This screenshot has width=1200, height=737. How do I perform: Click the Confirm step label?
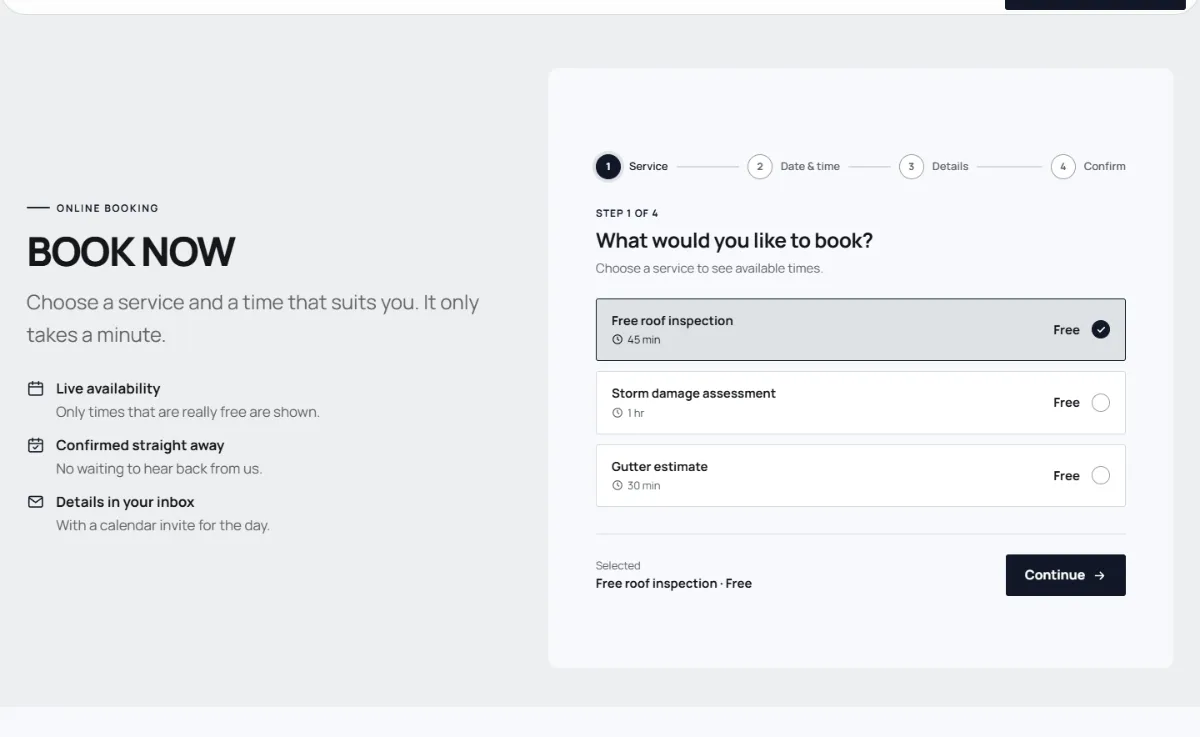pyautogui.click(x=1105, y=167)
